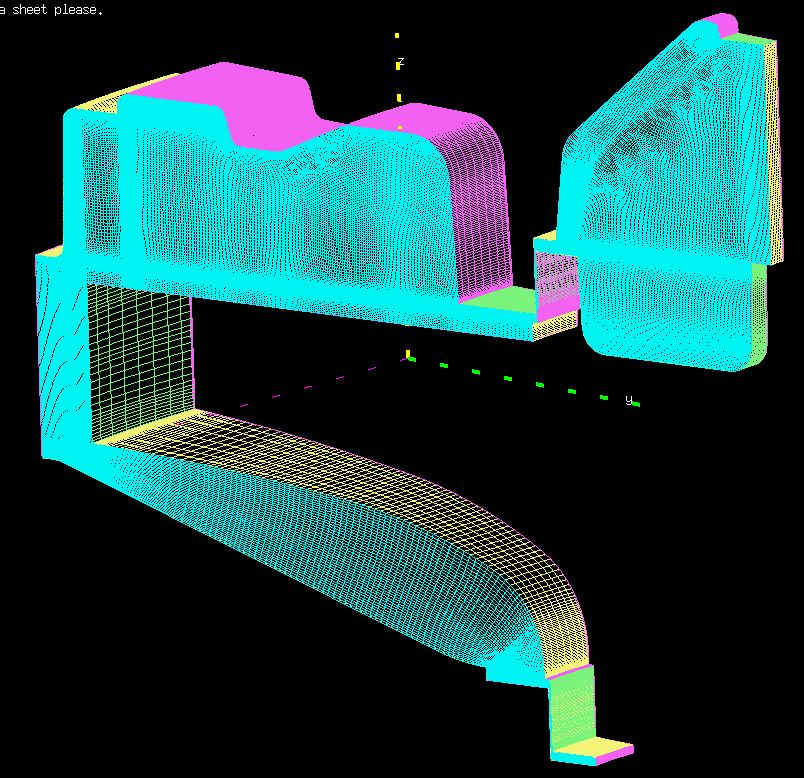Select the yellow foot sheet at bottom

click(592, 748)
